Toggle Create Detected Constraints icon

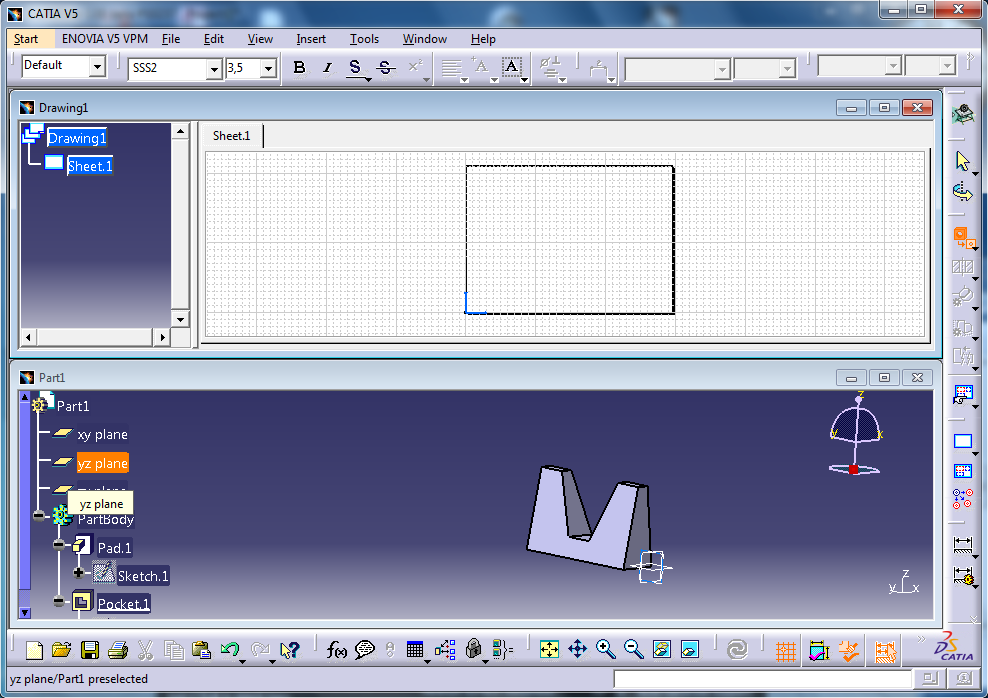tap(849, 651)
